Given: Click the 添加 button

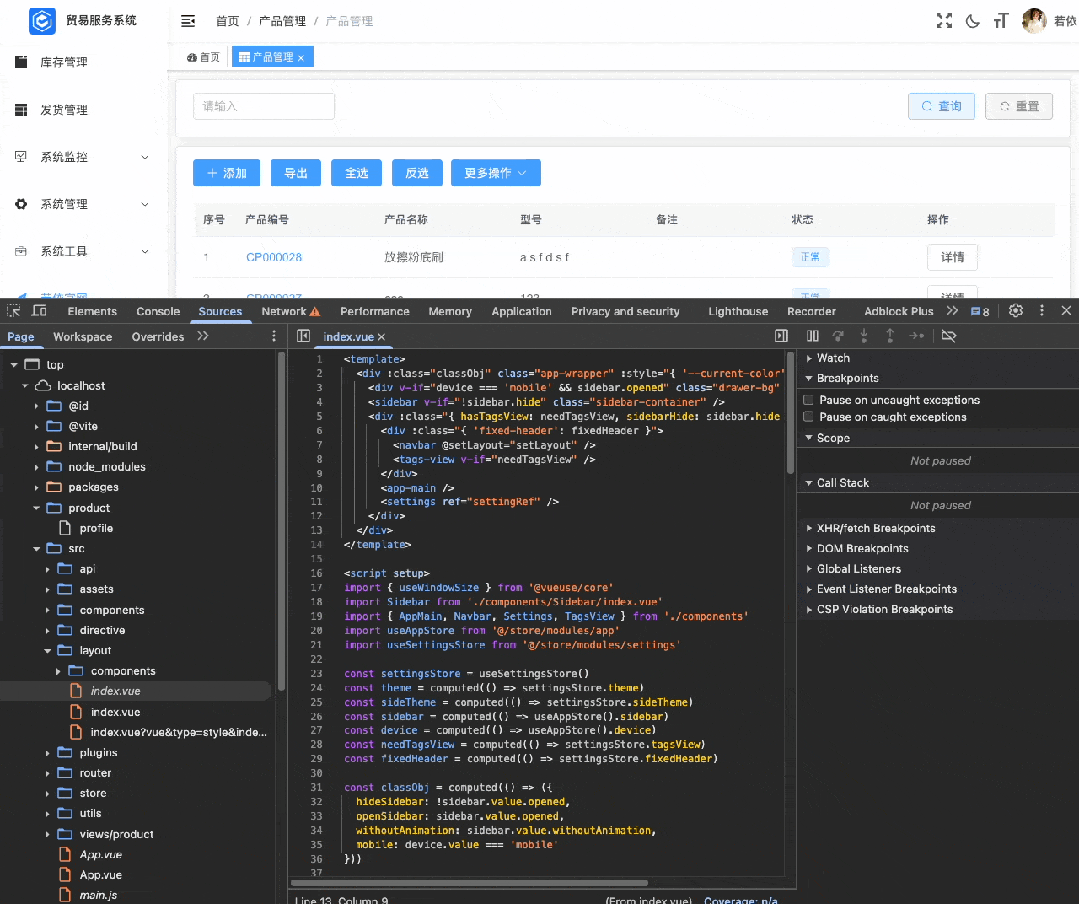Looking at the screenshot, I should [226, 173].
